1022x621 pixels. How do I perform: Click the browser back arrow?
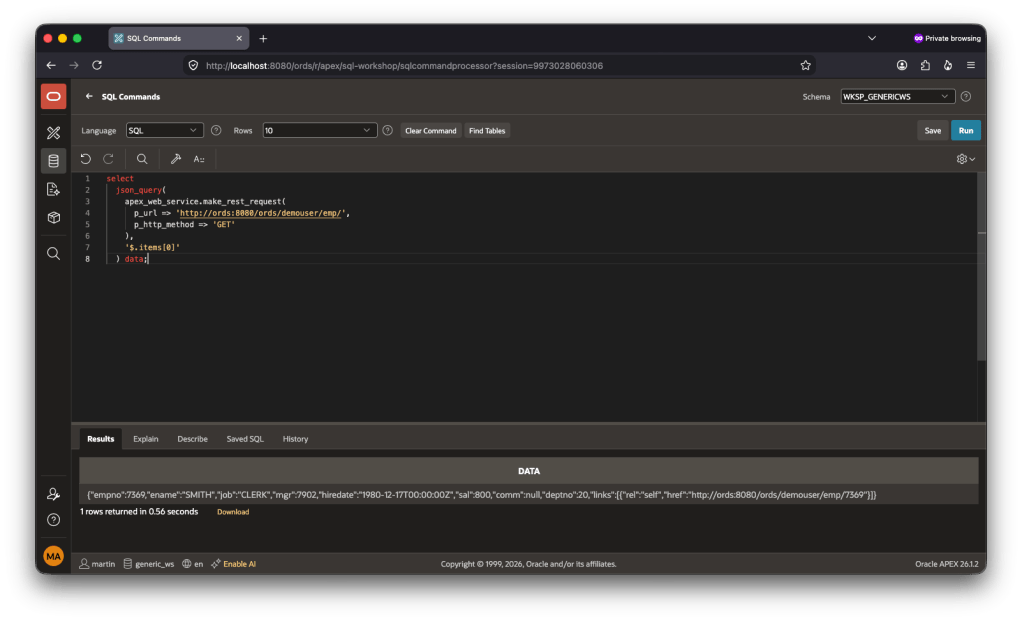pos(51,65)
